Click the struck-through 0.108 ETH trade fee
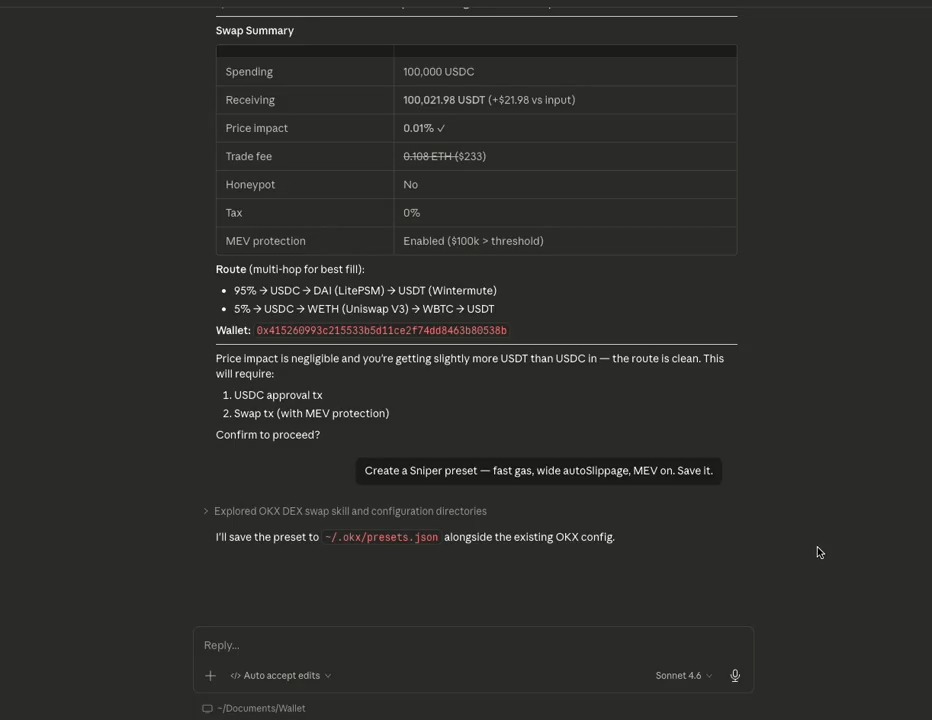Screen dimensions: 932x720 click(x=427, y=156)
